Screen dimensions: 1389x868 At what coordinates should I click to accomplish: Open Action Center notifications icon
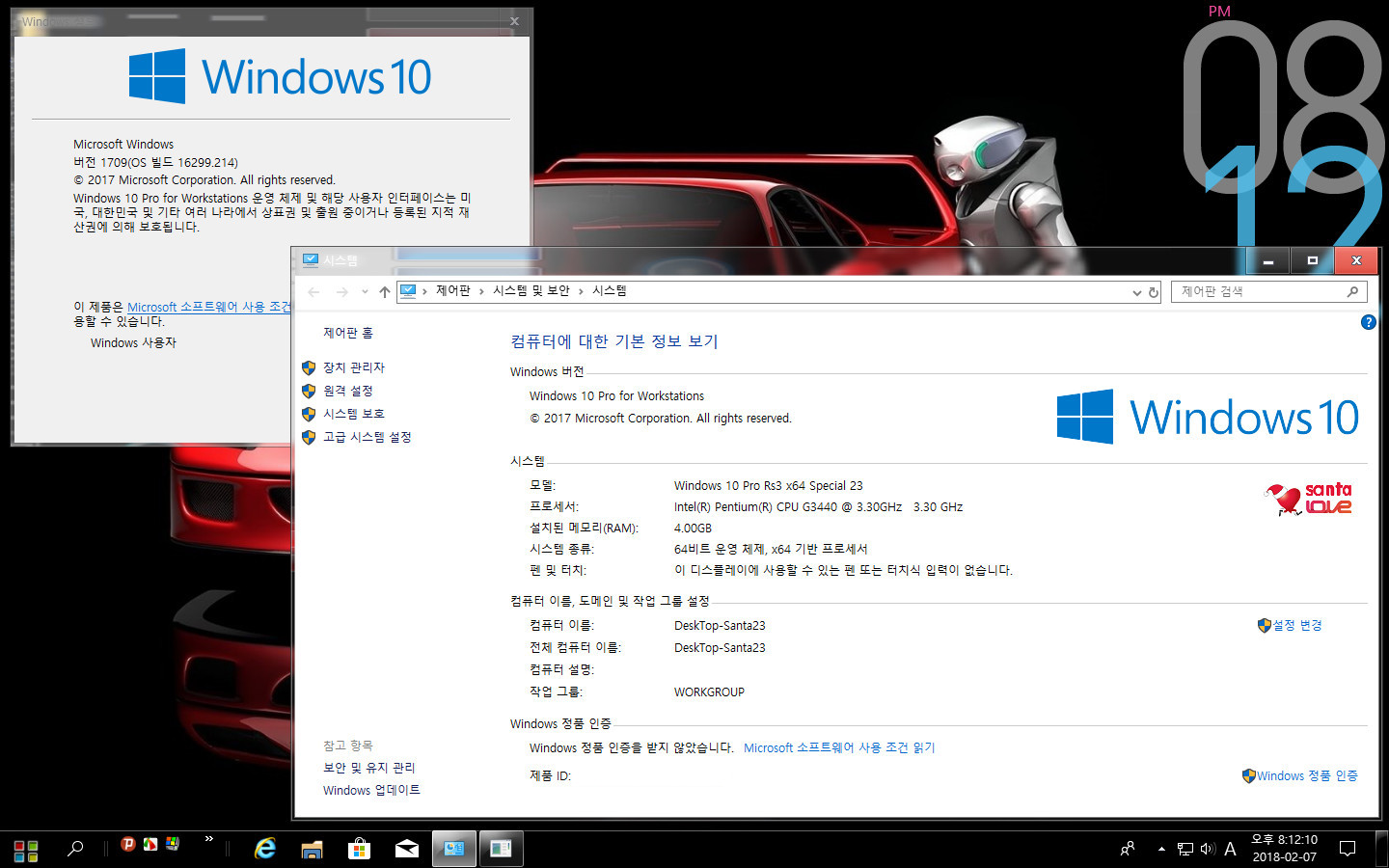tap(1348, 849)
